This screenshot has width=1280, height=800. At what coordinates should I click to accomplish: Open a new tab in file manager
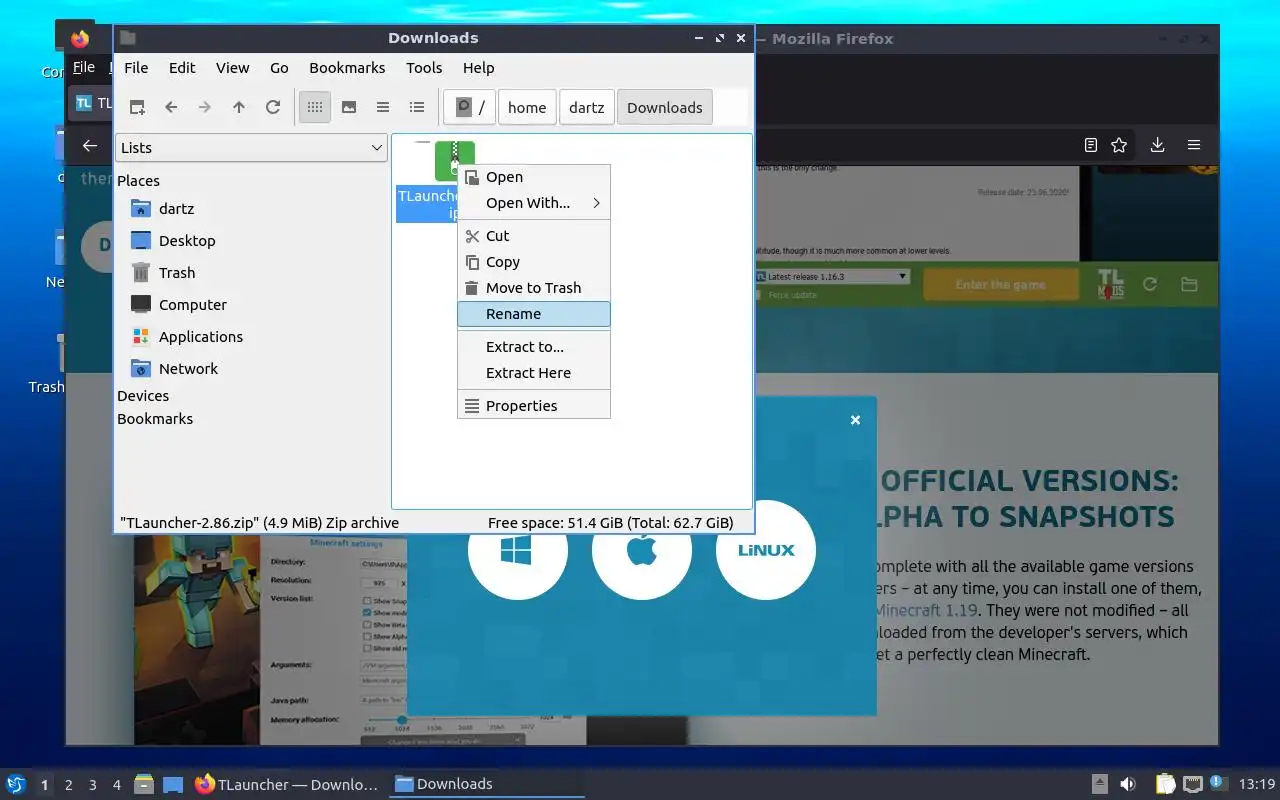pos(138,107)
